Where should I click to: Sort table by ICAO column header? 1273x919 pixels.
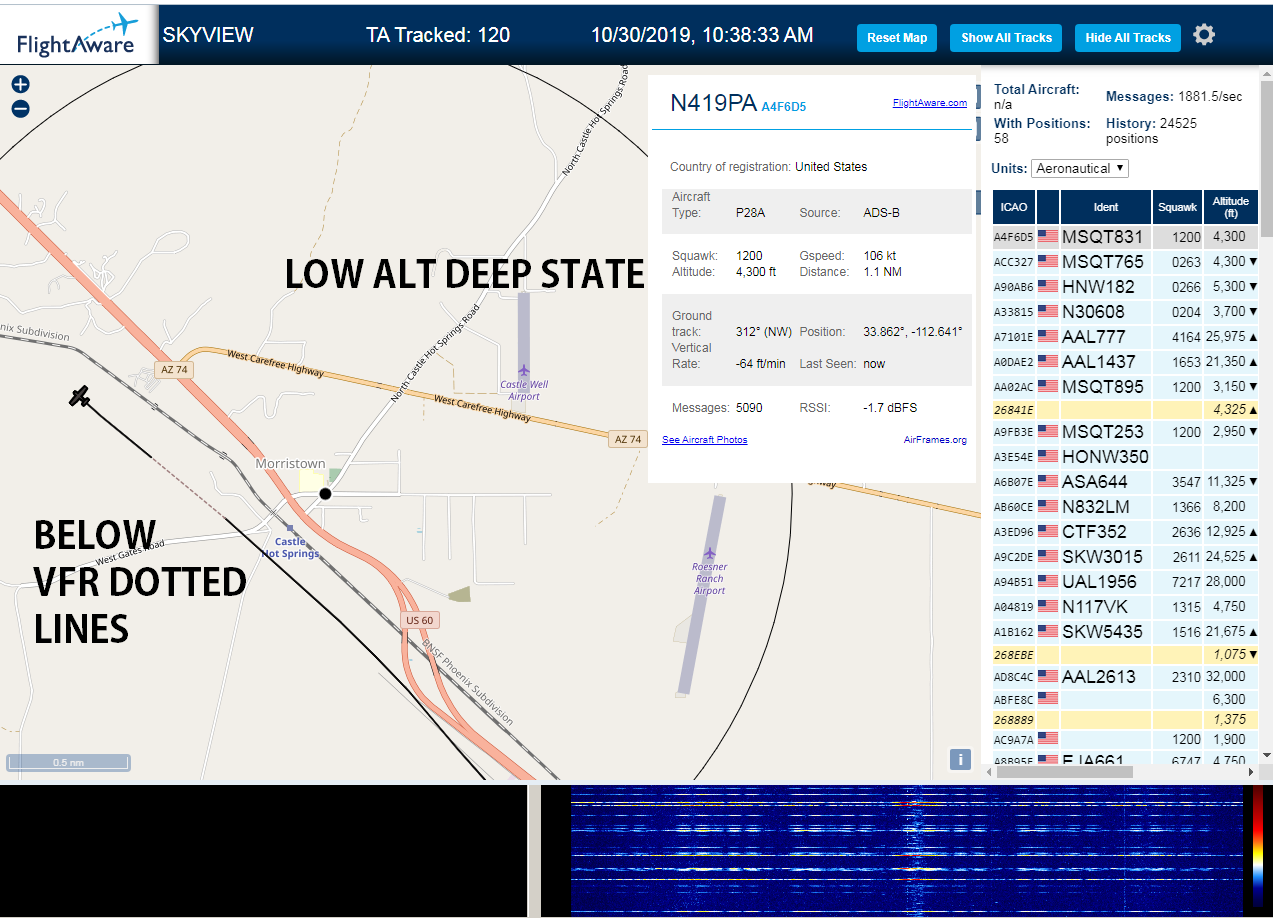pyautogui.click(x=1014, y=207)
